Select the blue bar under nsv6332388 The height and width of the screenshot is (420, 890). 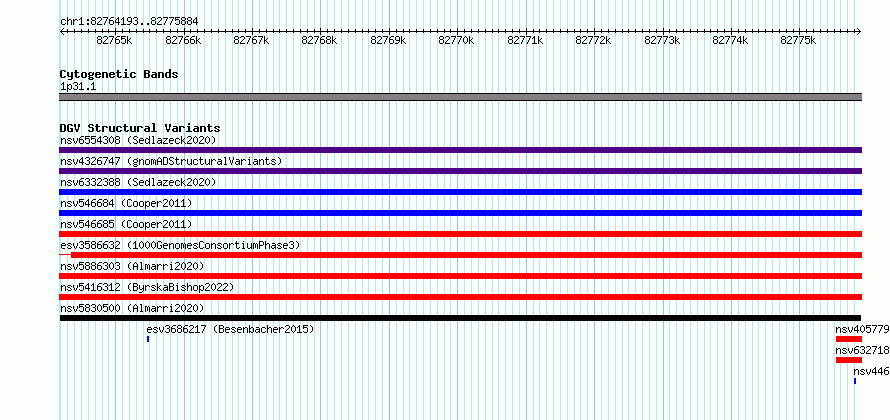(461, 192)
